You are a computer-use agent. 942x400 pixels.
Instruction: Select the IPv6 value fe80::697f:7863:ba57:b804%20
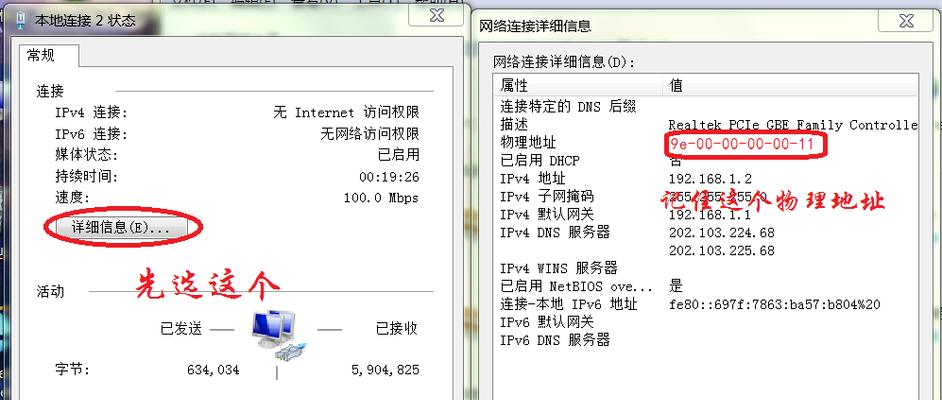[774, 305]
